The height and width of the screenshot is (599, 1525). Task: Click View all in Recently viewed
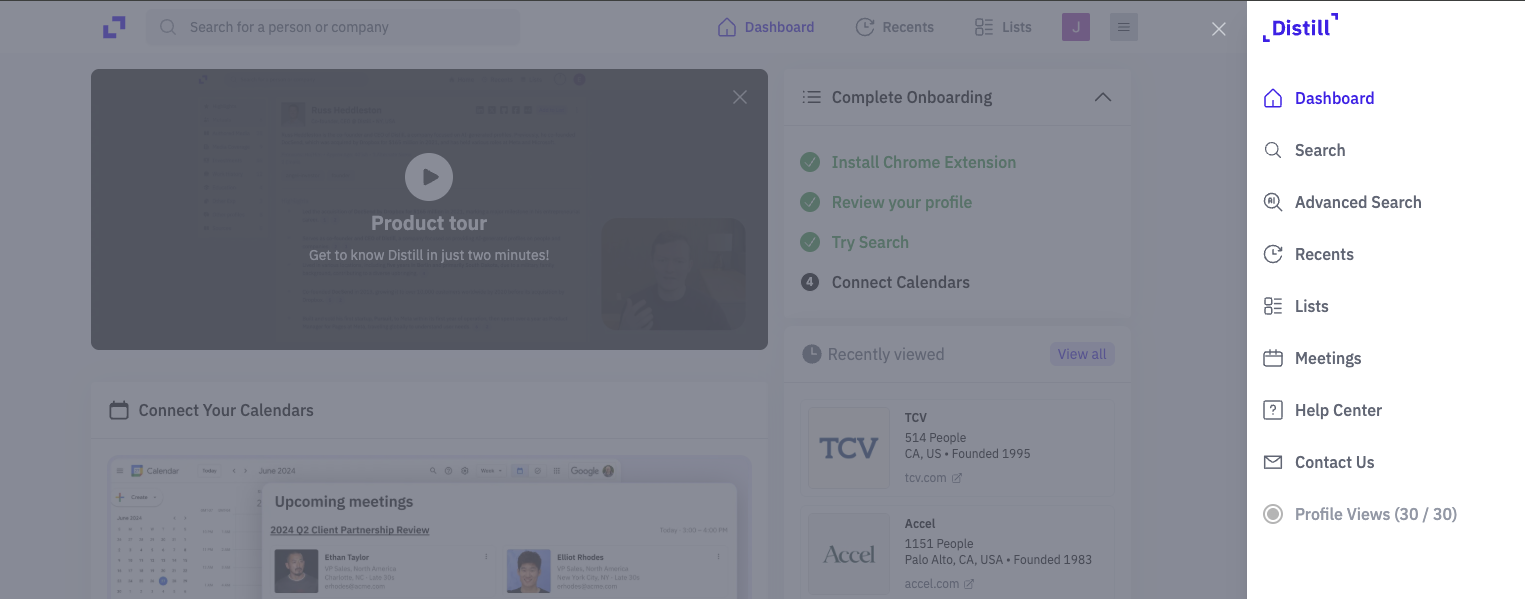click(x=1082, y=354)
